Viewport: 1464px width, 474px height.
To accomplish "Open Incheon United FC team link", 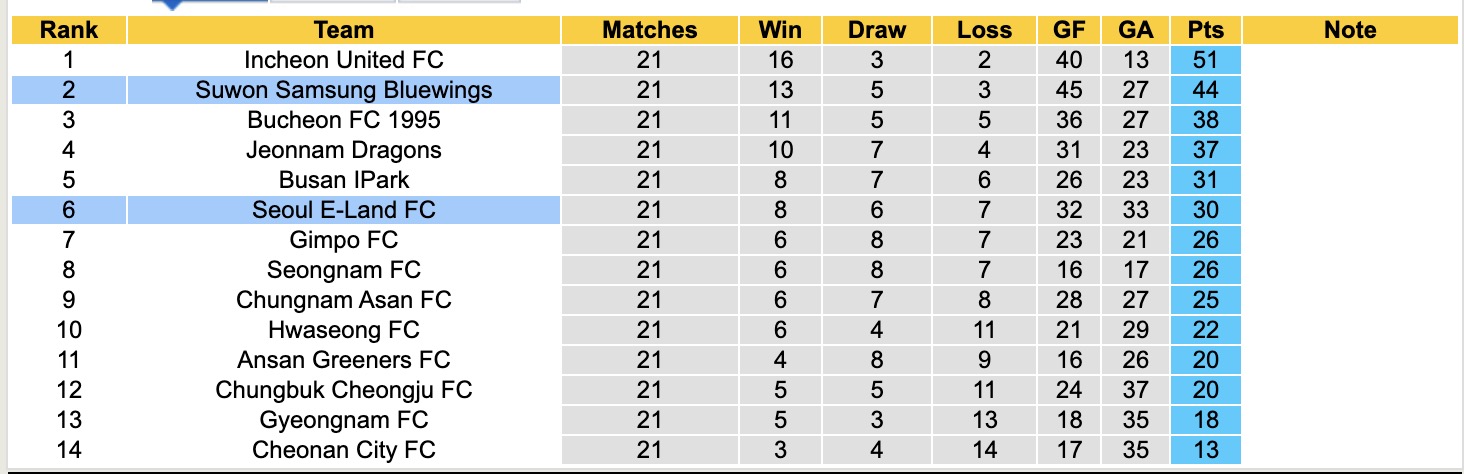I will pyautogui.click(x=343, y=60).
